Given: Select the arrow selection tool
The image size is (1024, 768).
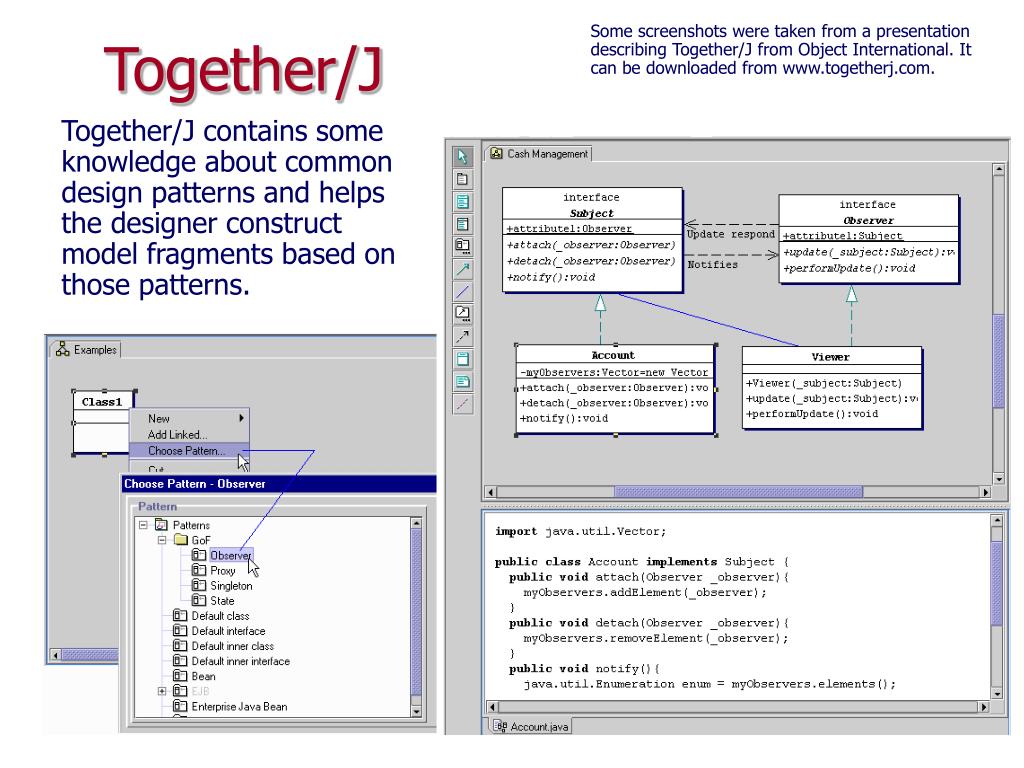Looking at the screenshot, I should tap(462, 157).
